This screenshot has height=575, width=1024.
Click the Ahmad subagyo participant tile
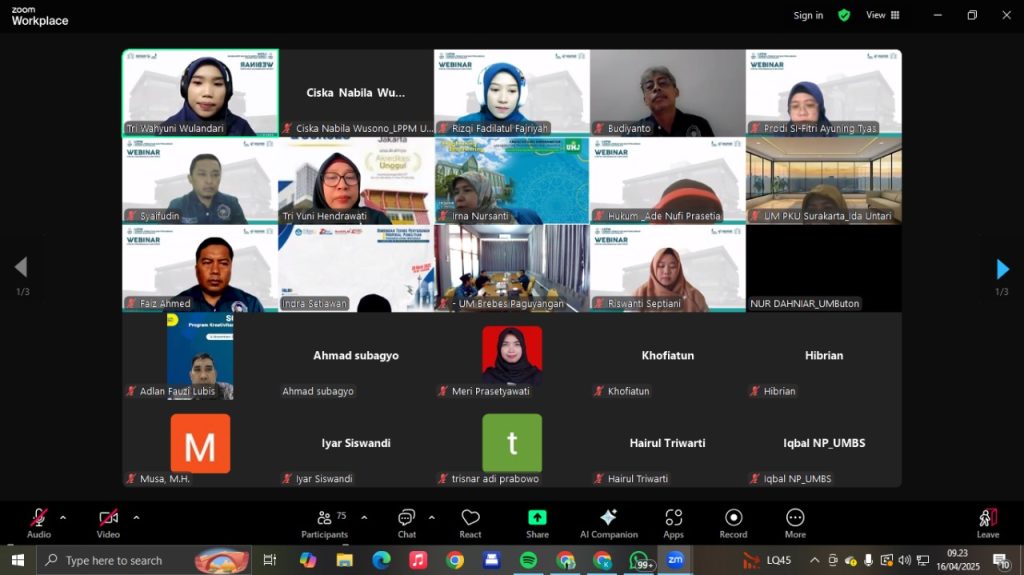[356, 355]
